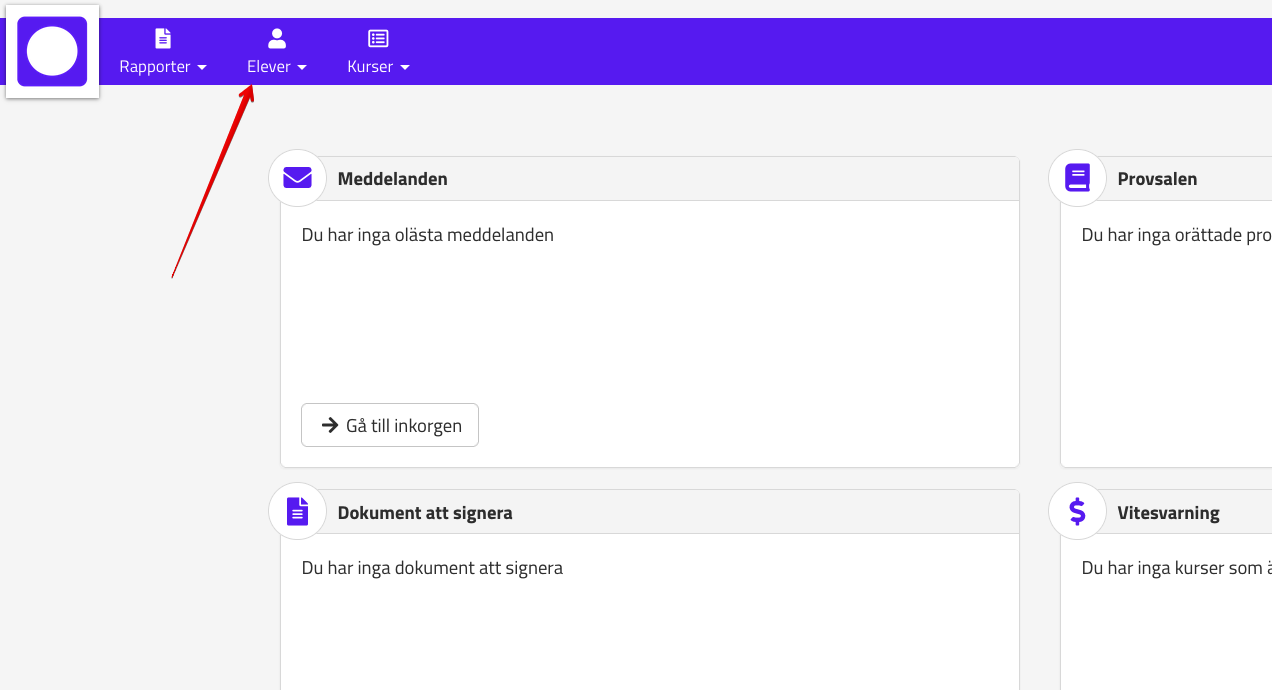Image resolution: width=1272 pixels, height=690 pixels.
Task: Select the Provsalen book icon
Action: [x=1077, y=178]
